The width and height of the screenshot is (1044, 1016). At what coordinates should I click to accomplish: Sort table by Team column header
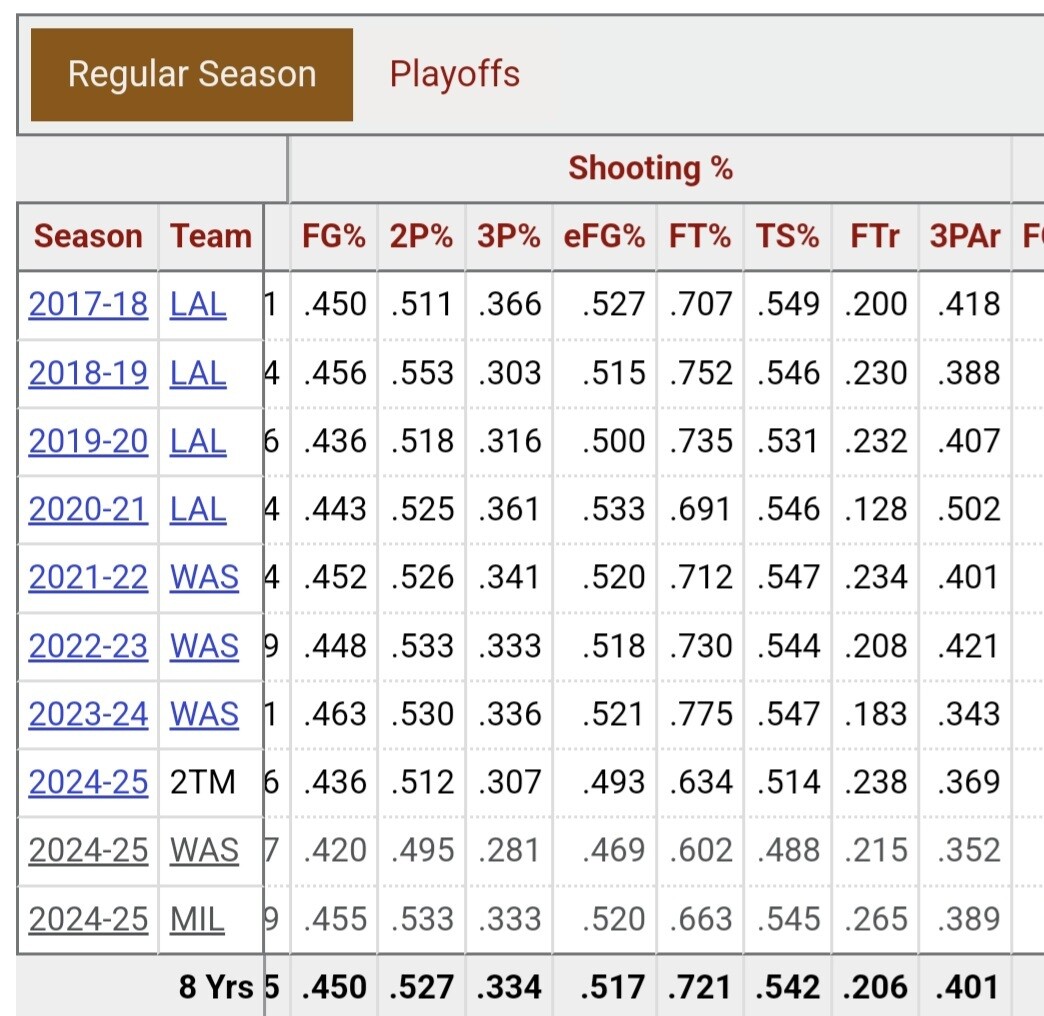coord(210,237)
